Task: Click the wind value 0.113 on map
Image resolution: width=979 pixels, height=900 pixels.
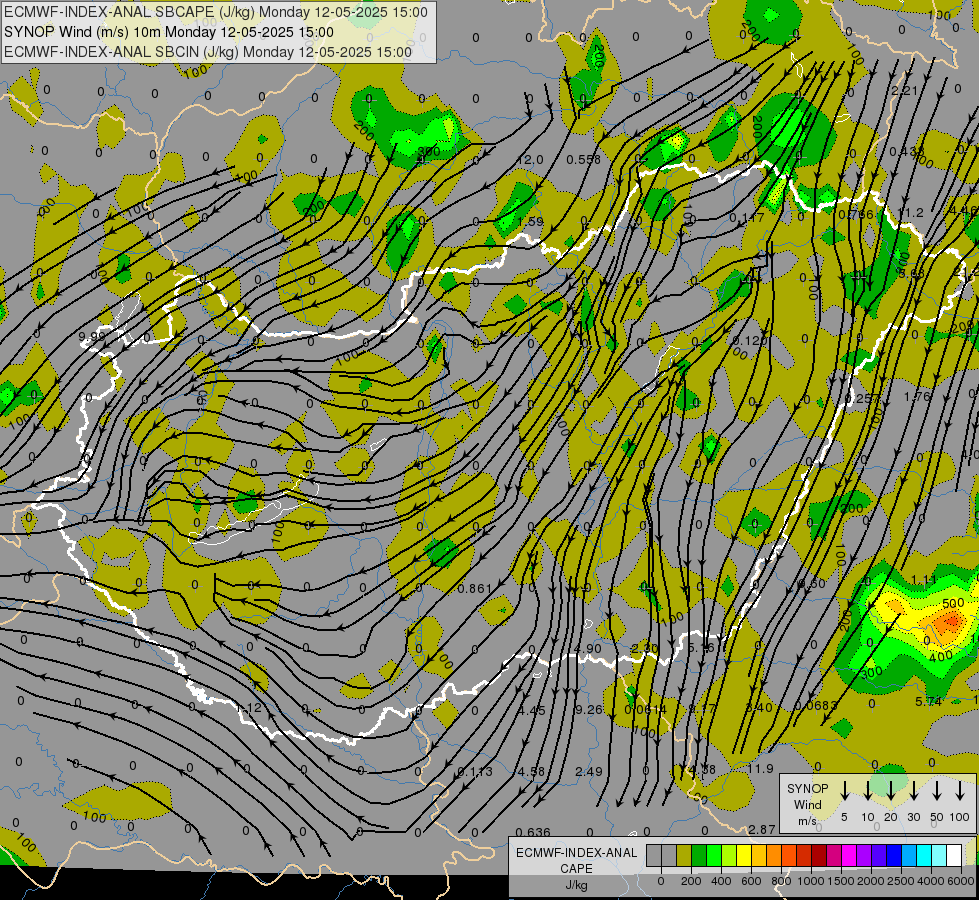Action: click(x=475, y=772)
